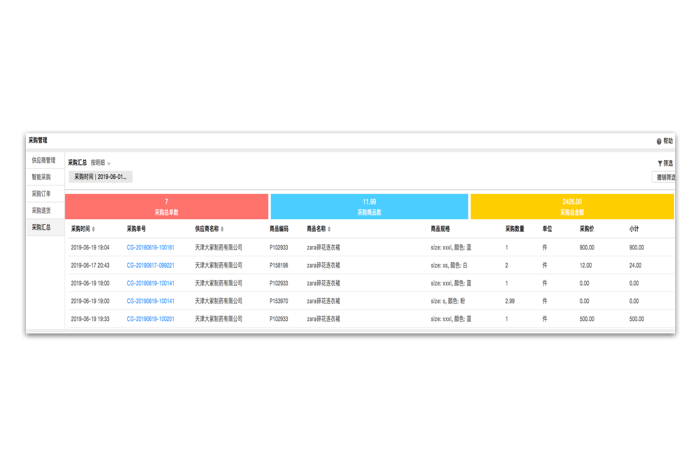Image resolution: width=700 pixels, height=470 pixels.
Task: Select the date cell 2019-06-19 19:33
Action: click(x=90, y=319)
